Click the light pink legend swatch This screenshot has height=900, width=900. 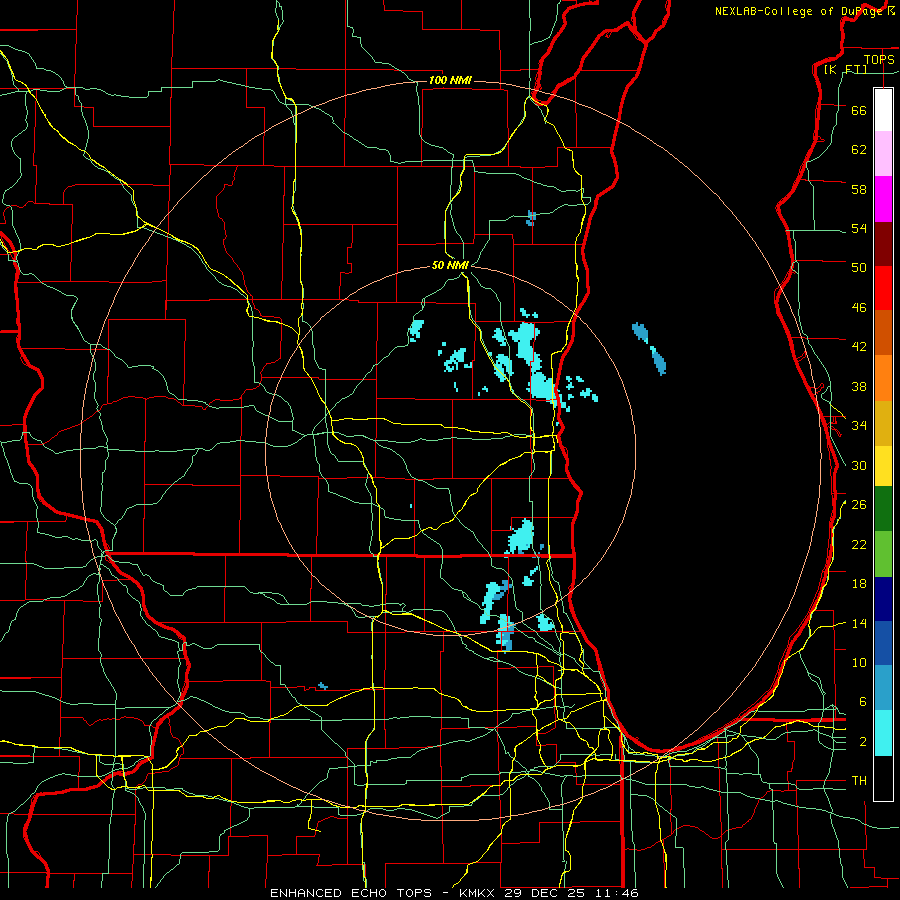point(883,154)
